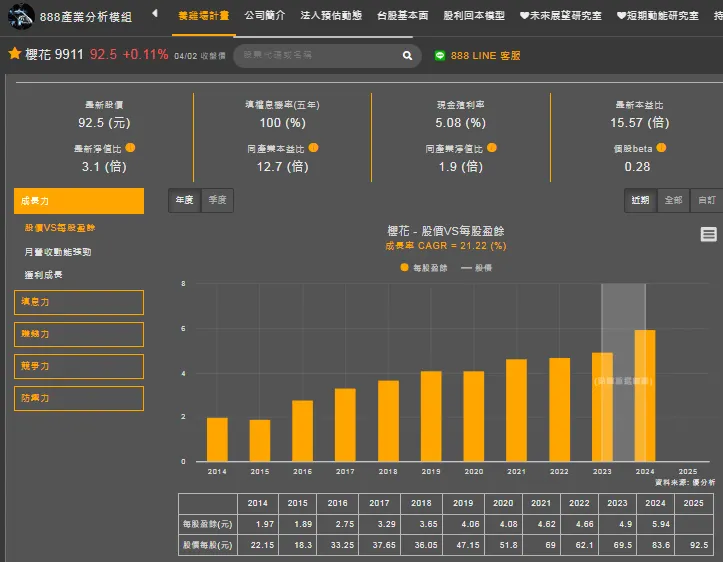Click the 最新本益比 15.57 (倍) value
The image size is (723, 562).
[x=640, y=123]
